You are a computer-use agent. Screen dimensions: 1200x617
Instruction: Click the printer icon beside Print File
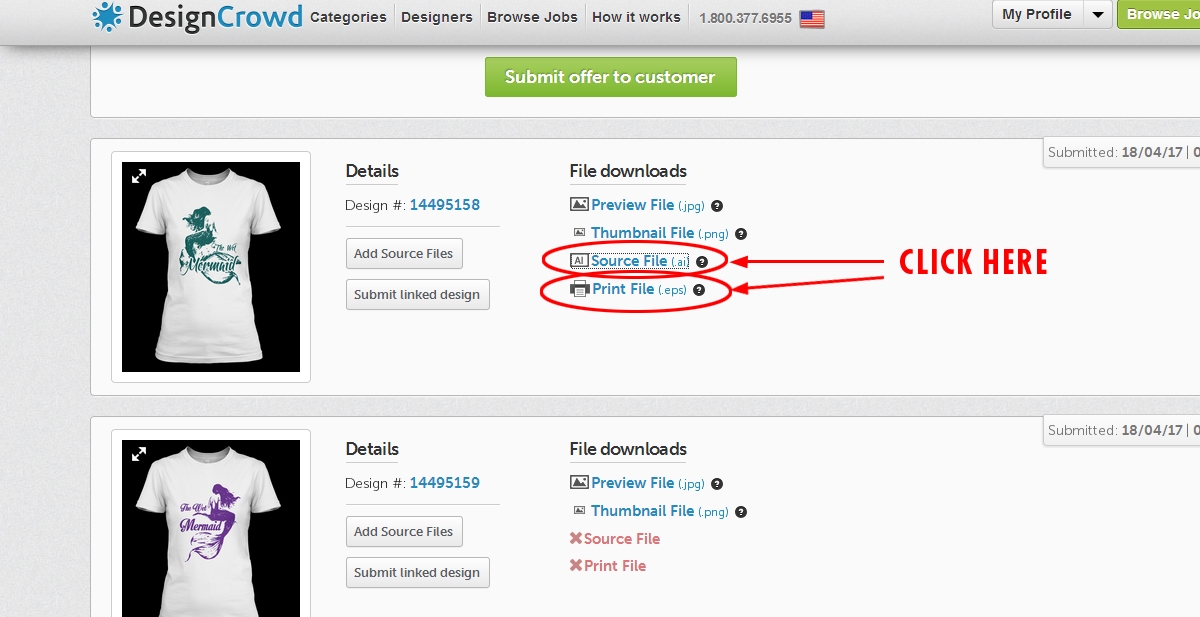[x=579, y=289]
